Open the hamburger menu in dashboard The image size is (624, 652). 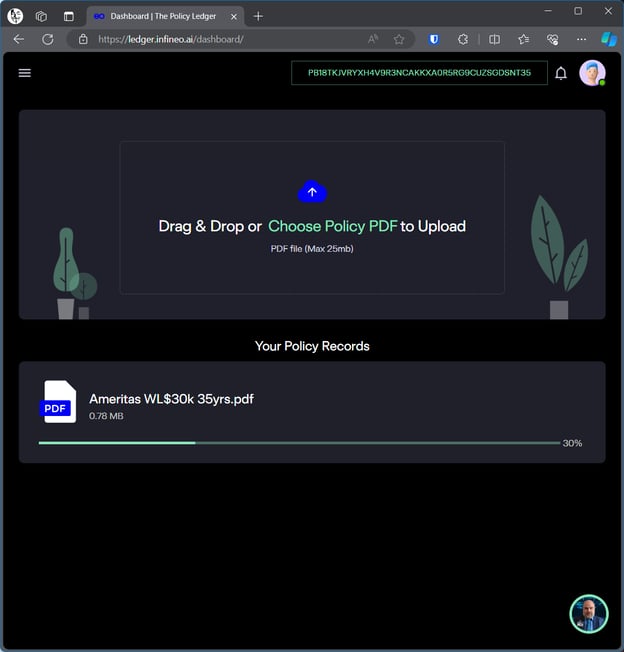click(25, 73)
